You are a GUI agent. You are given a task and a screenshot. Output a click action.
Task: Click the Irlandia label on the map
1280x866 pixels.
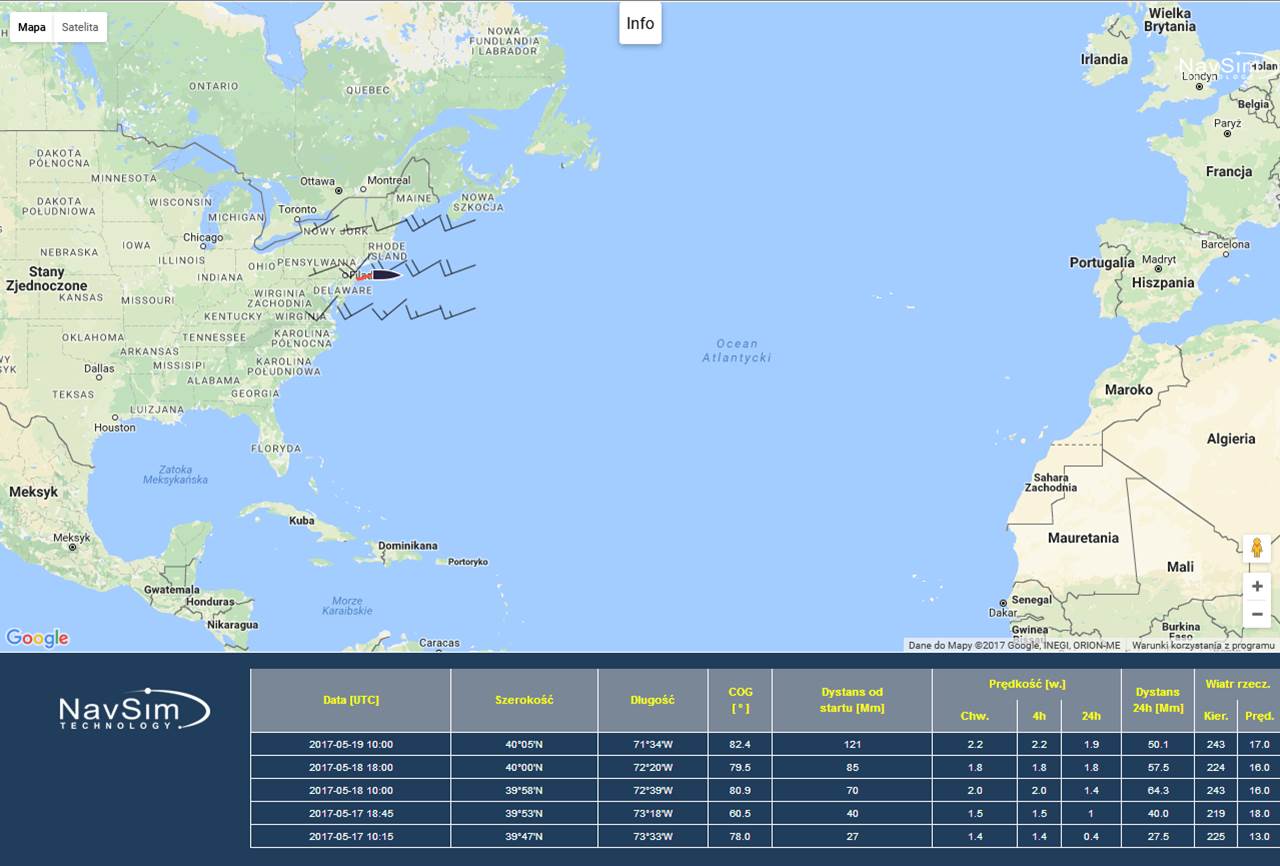(x=1104, y=60)
